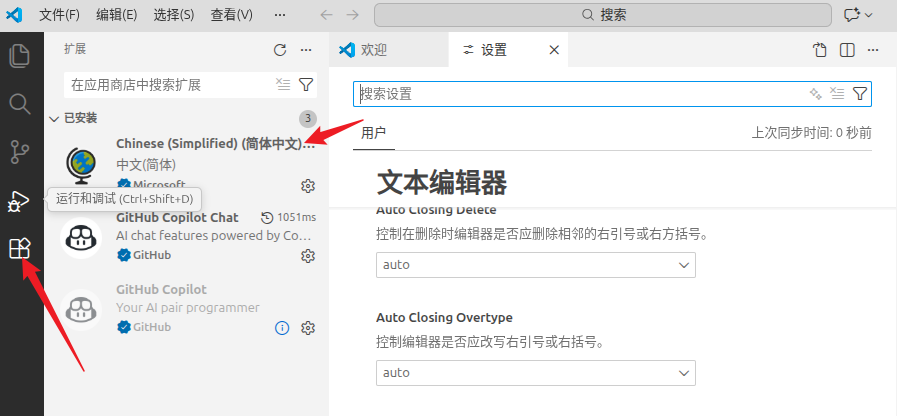Click Your AI pair programmer description
The height and width of the screenshot is (416, 897).
coord(188,307)
